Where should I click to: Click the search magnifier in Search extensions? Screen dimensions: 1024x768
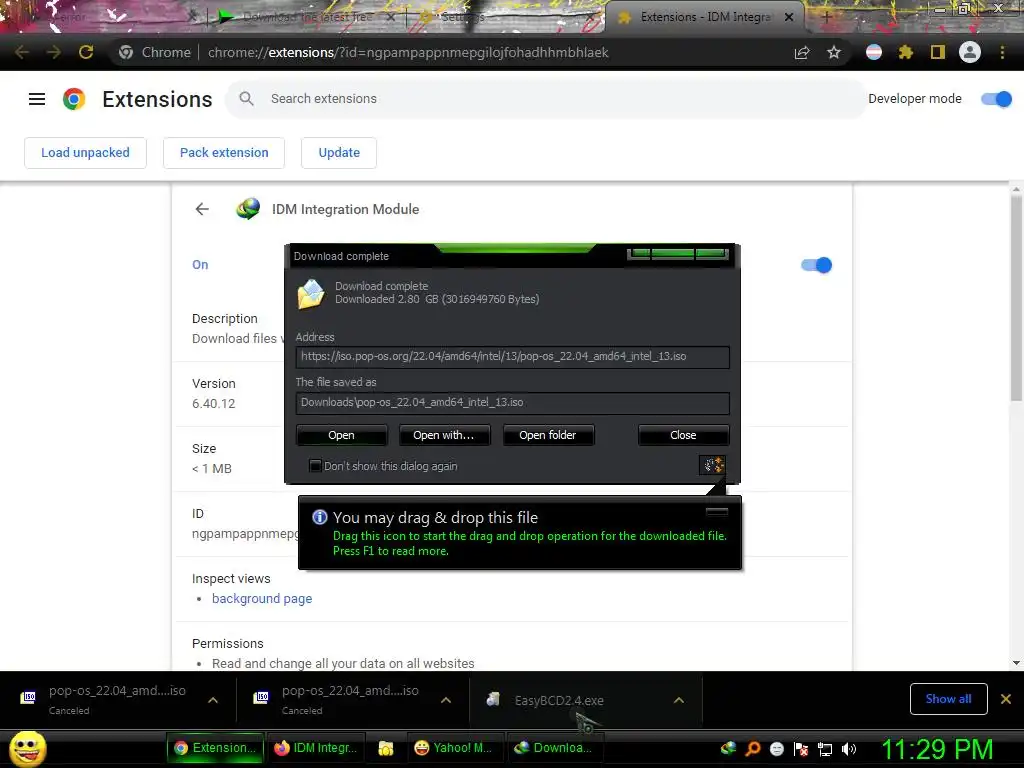[246, 99]
